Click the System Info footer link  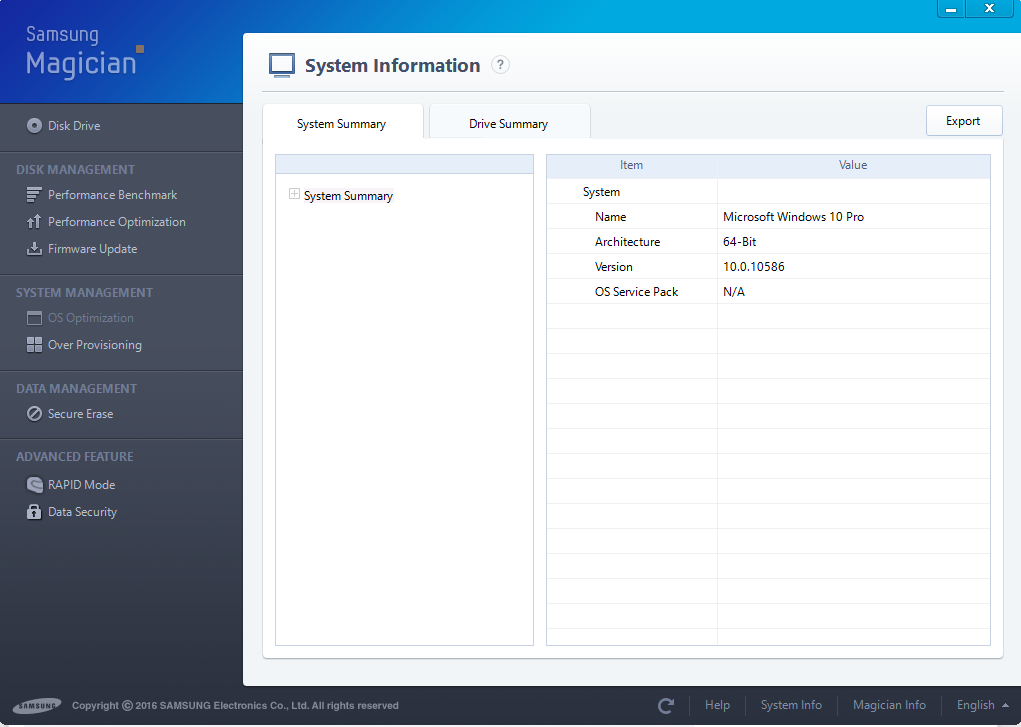(791, 705)
